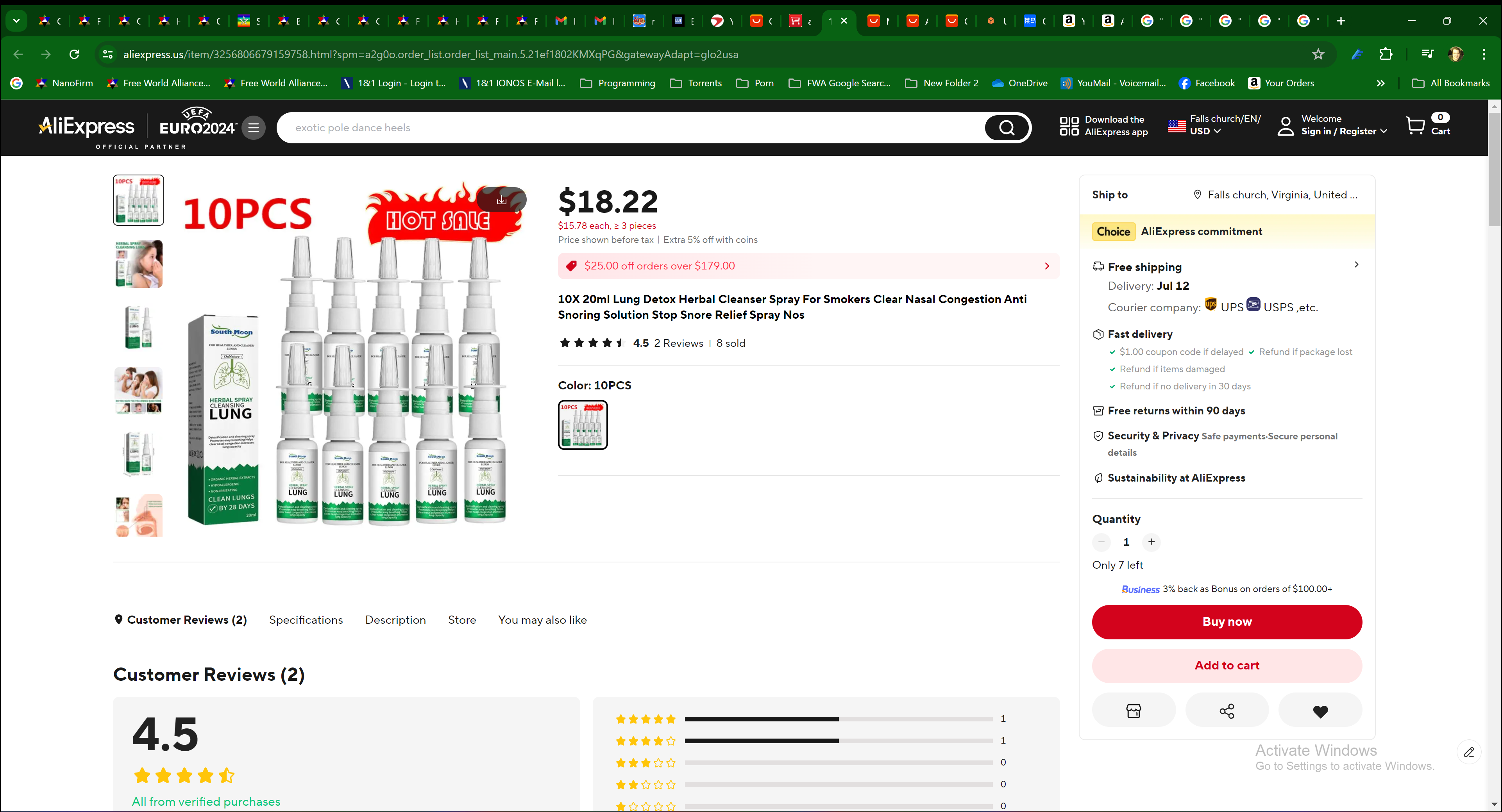Viewport: 1502px width, 812px height.
Task: Click the store icon below Add to cart
Action: pos(1134,710)
